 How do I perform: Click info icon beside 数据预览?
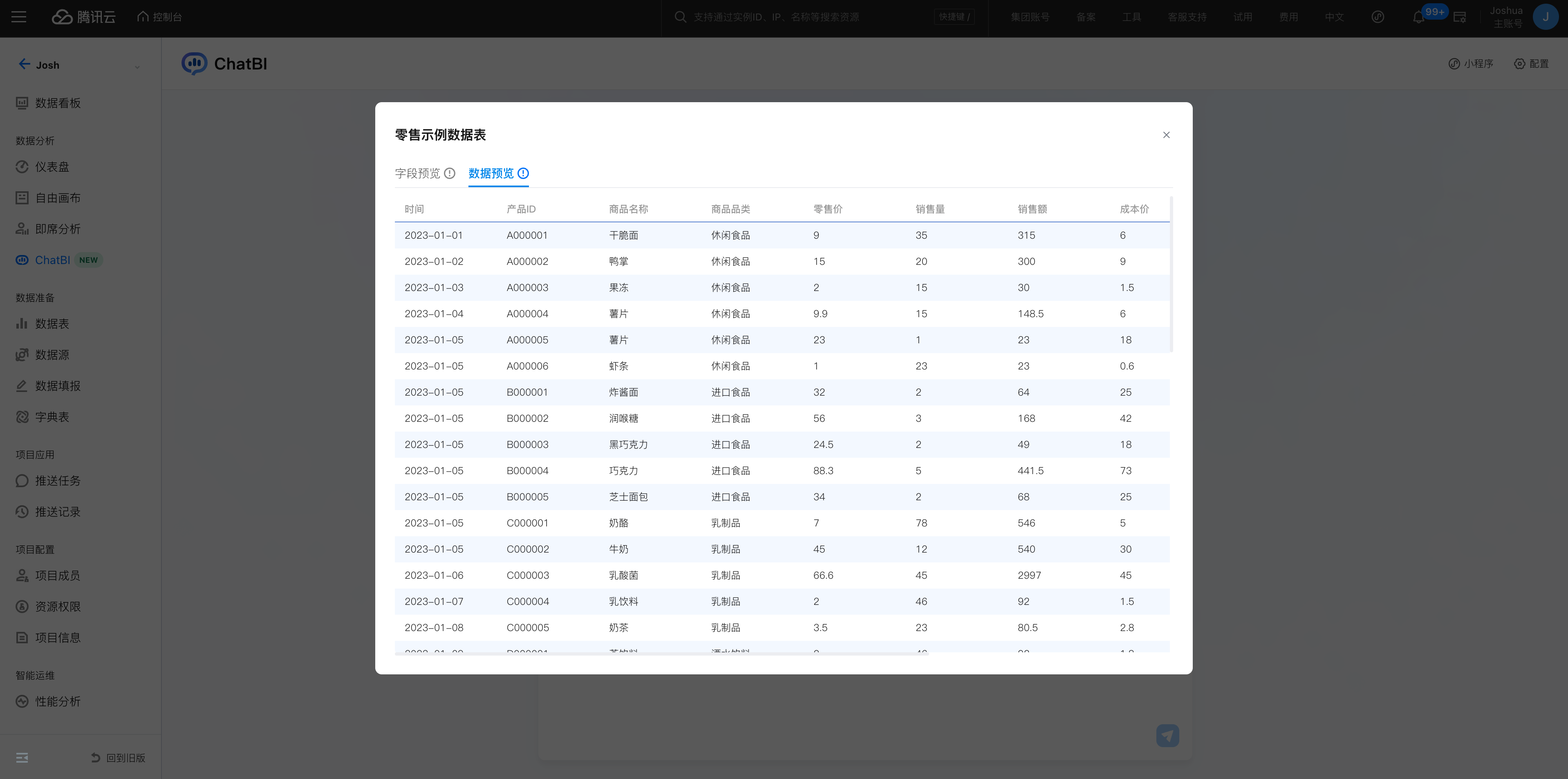pos(523,173)
